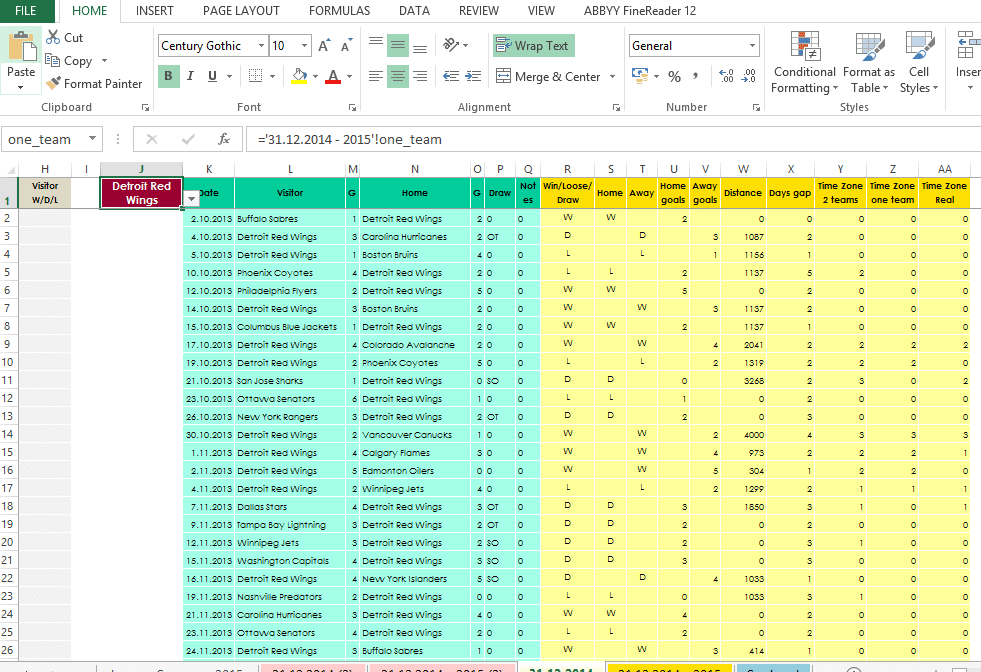The image size is (981, 672).
Task: Decrease decimal places
Action: [748, 76]
